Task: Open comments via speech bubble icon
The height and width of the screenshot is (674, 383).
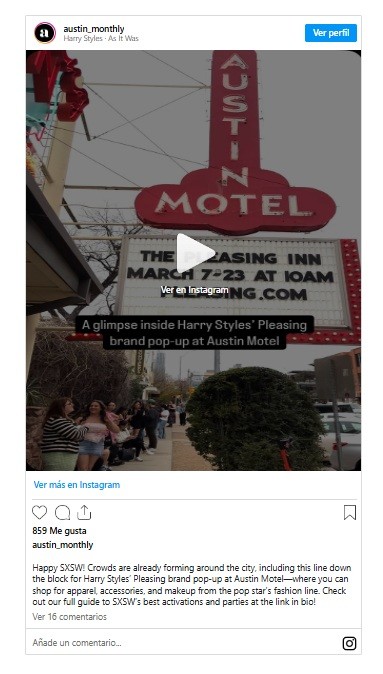Action: pos(62,512)
